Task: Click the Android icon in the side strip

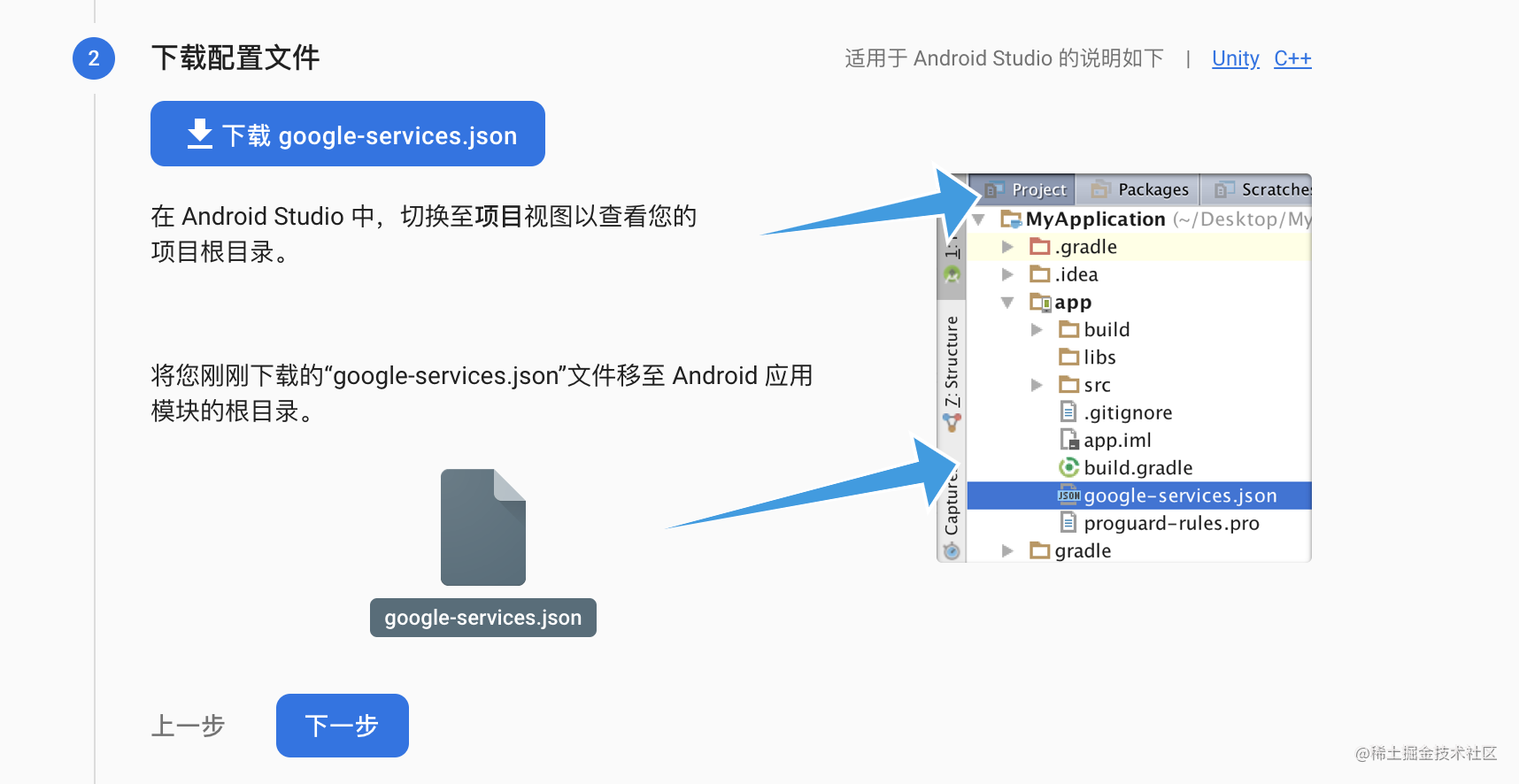Action: (952, 274)
